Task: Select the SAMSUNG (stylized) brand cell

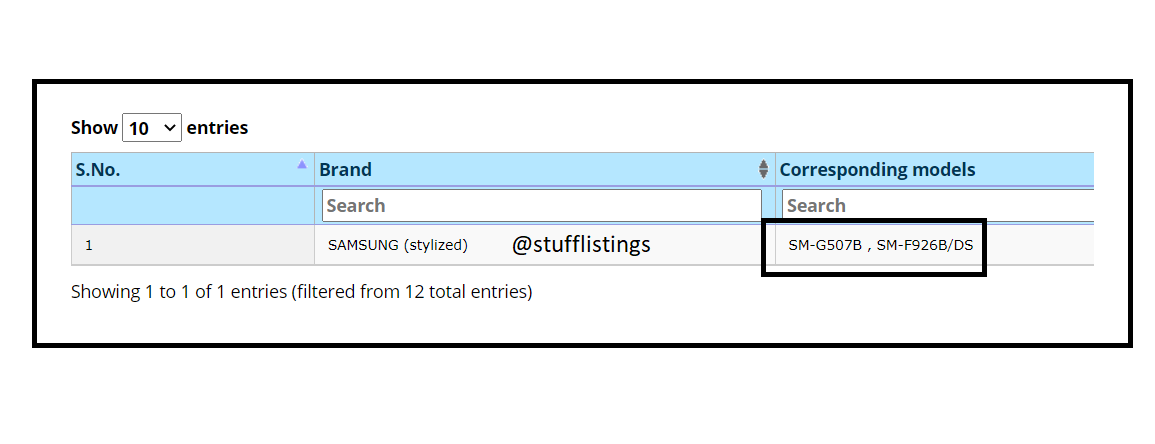Action: (x=398, y=245)
